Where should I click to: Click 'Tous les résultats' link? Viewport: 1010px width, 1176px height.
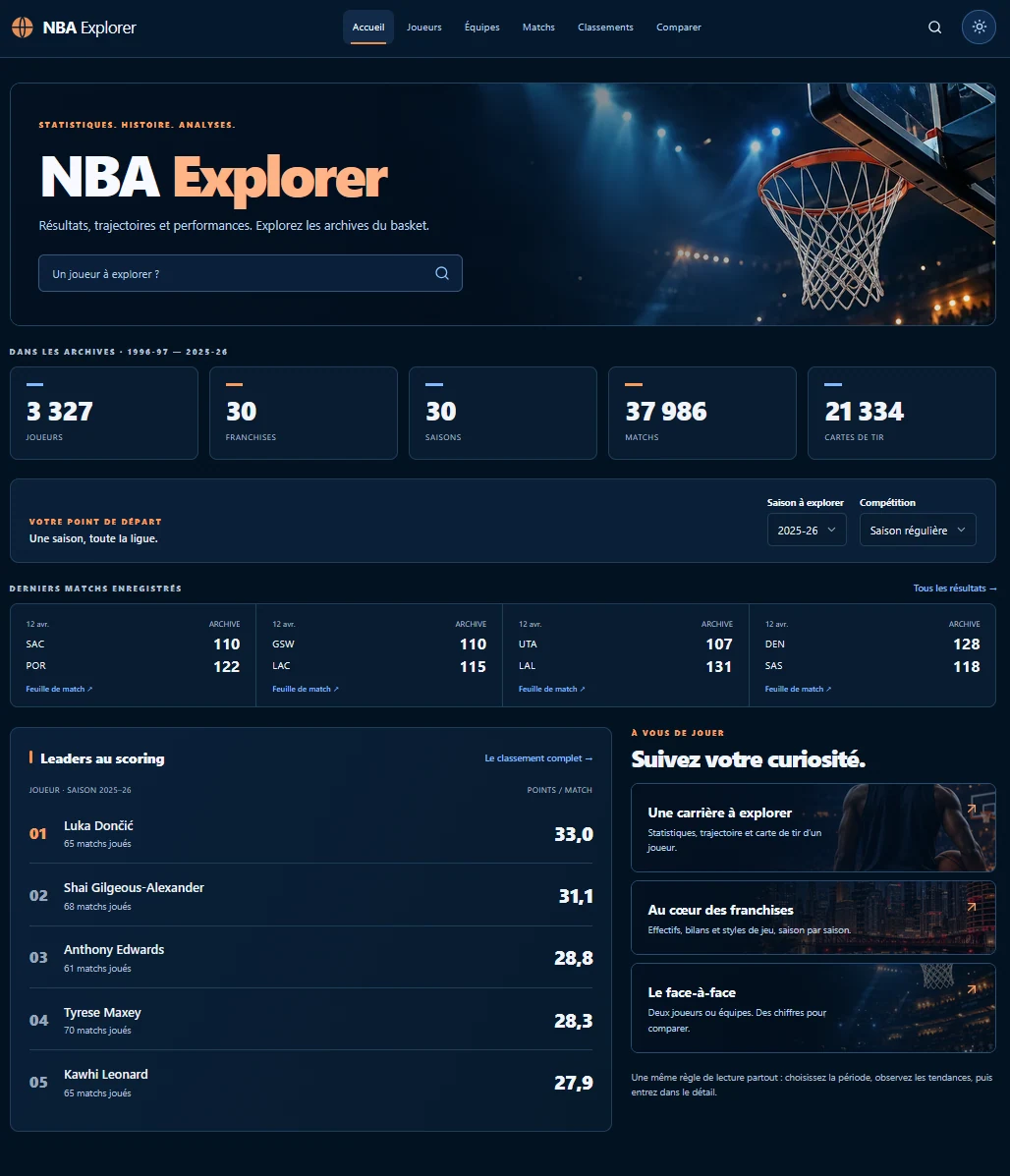pos(955,588)
